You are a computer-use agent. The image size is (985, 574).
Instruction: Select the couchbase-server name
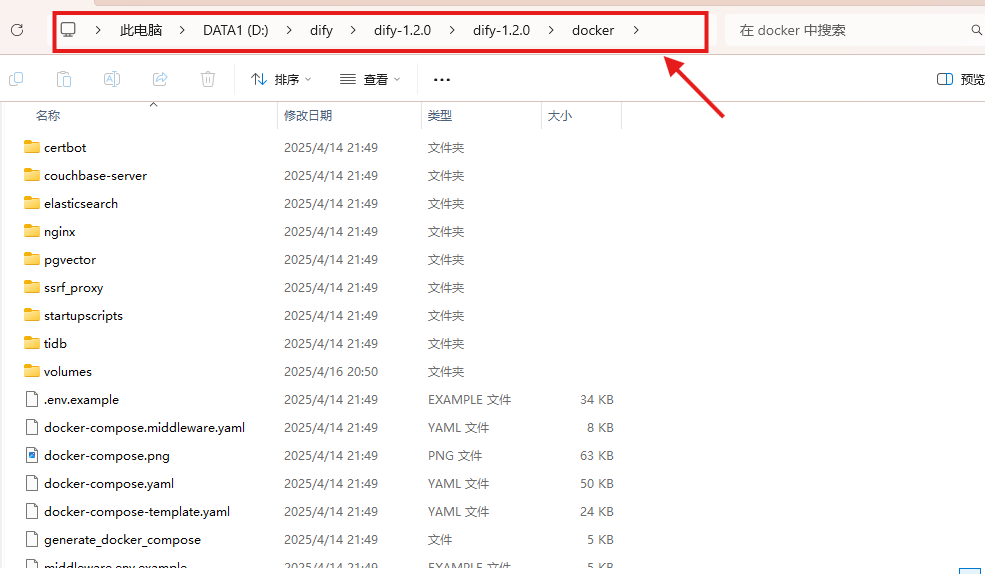tap(95, 176)
